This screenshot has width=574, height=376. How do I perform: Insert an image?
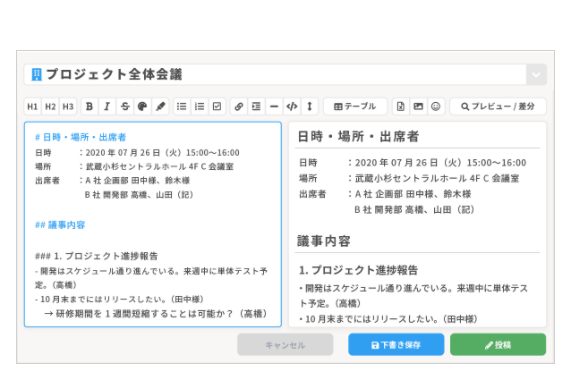418,107
